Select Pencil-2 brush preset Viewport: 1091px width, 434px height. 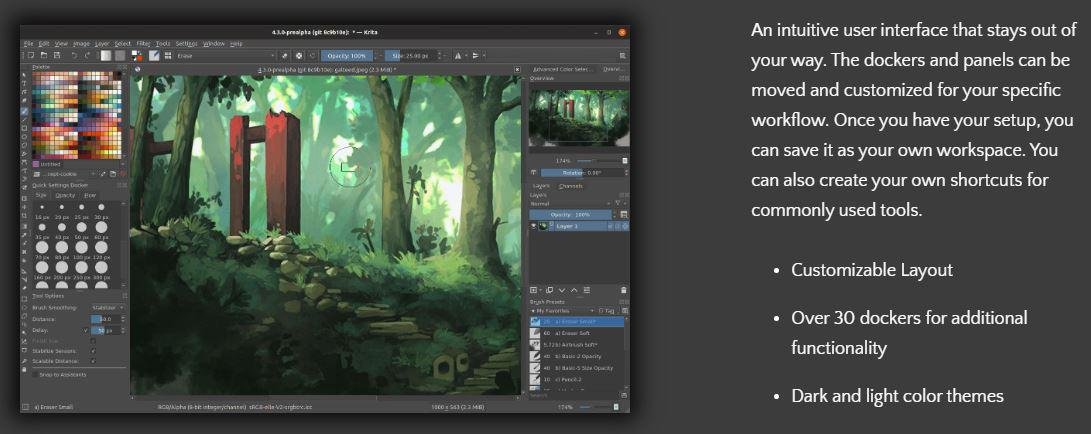pyautogui.click(x=577, y=380)
